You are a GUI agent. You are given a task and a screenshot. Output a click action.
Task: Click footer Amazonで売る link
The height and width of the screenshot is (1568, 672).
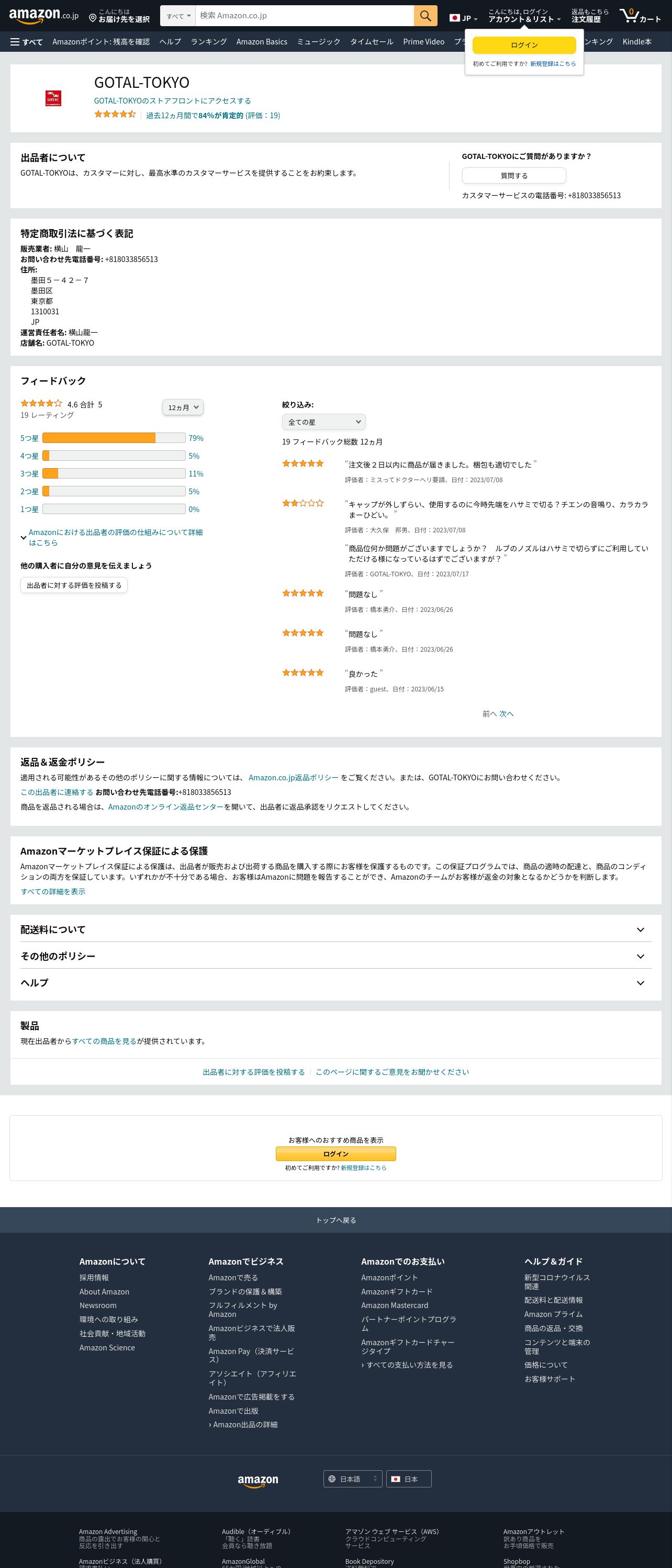pyautogui.click(x=233, y=1278)
